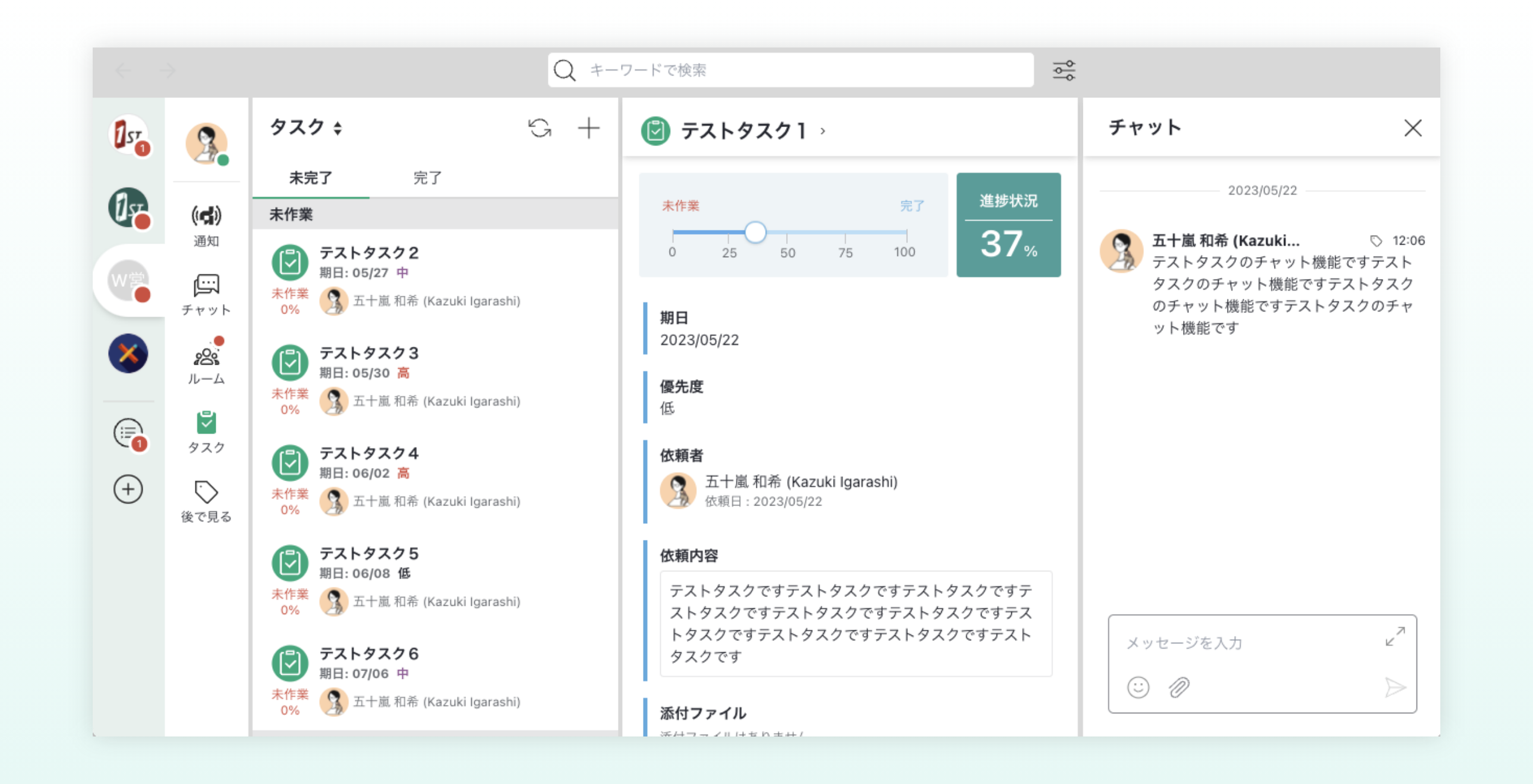This screenshot has height=784, width=1533.
Task: Click the 依頼日：2023/05/22 text
Action: [x=764, y=501]
